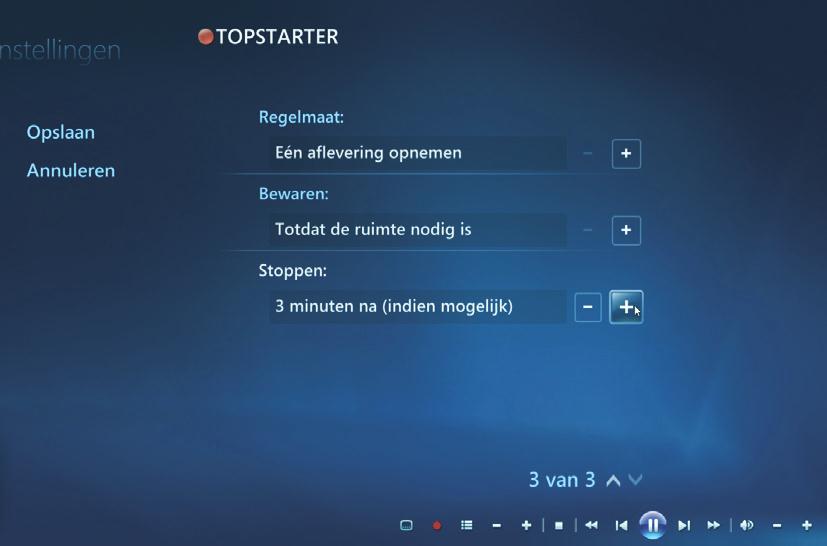Viewport: 827px width, 546px height.
Task: Select the '3 minuten na (indien mogelijk)' field
Action: tap(417, 306)
